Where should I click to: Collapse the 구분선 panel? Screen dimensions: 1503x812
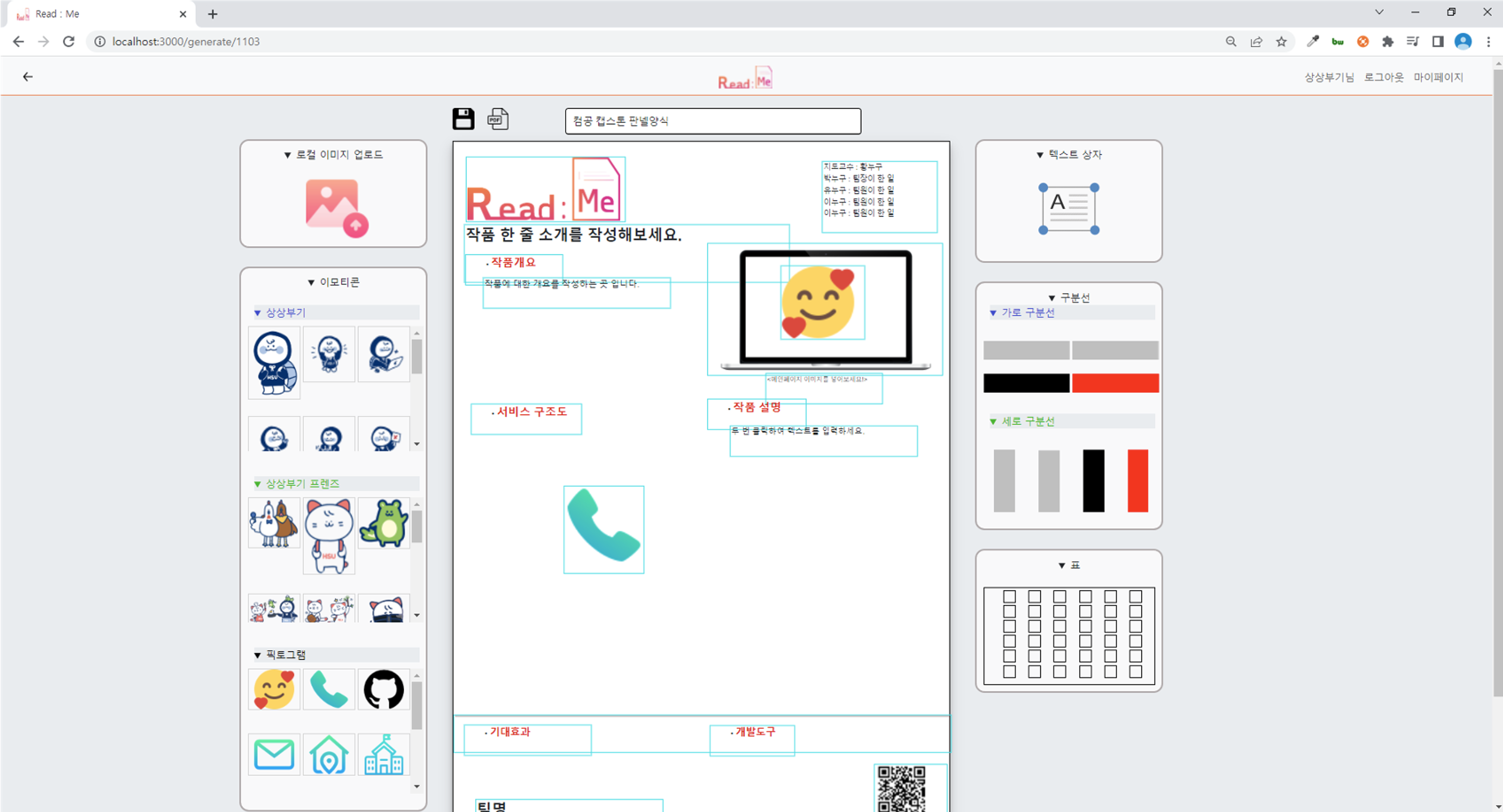[1068, 298]
